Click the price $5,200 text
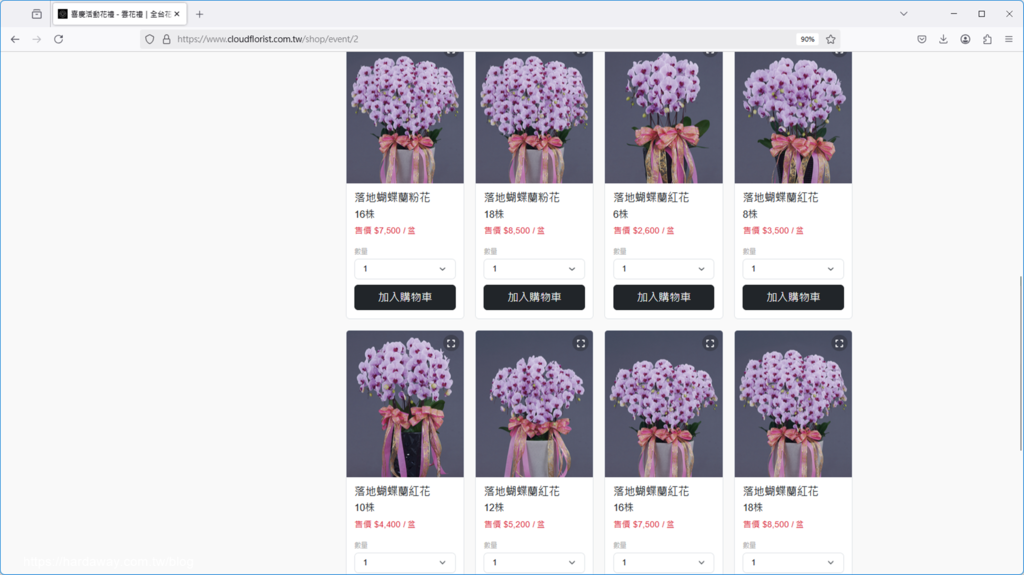Screen dimensions: 1024x575 517,524
